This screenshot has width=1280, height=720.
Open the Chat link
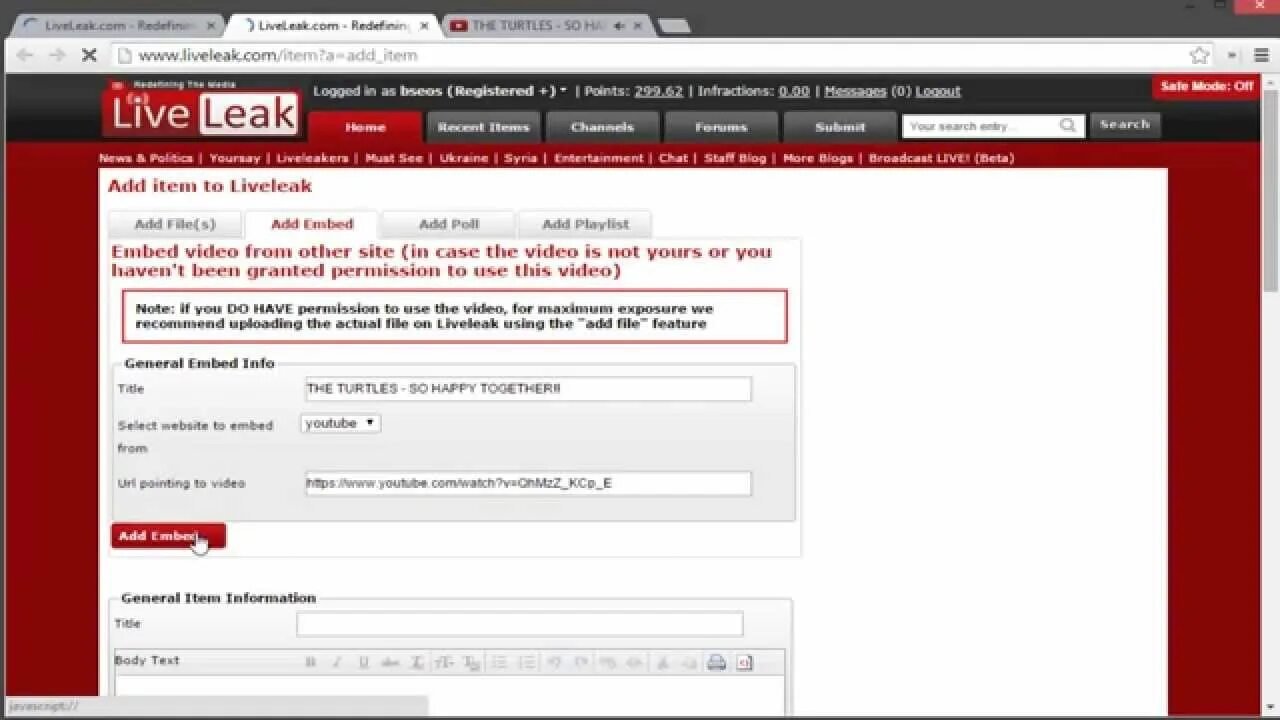pos(673,158)
